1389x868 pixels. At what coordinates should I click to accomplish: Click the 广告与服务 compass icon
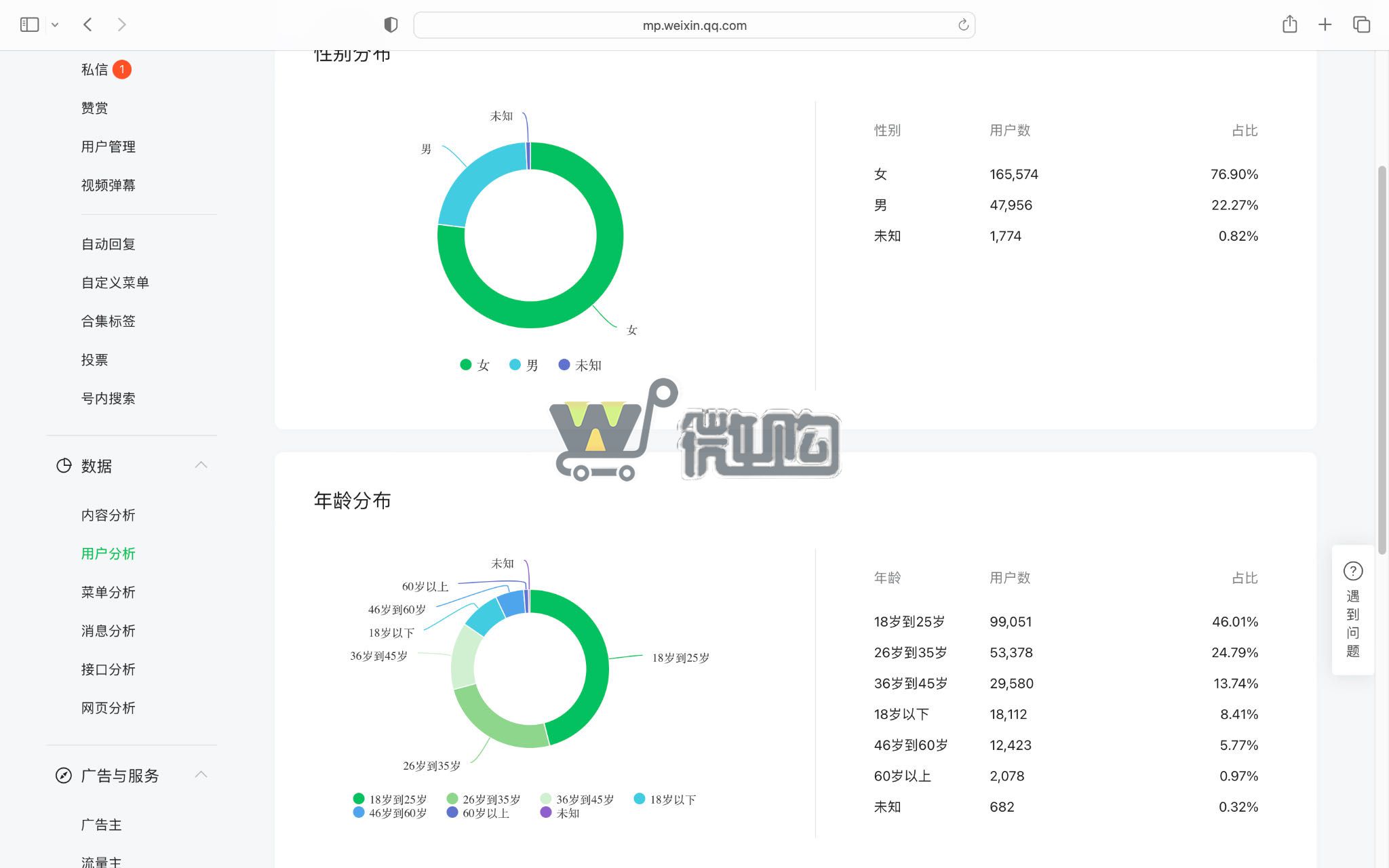pyautogui.click(x=62, y=775)
